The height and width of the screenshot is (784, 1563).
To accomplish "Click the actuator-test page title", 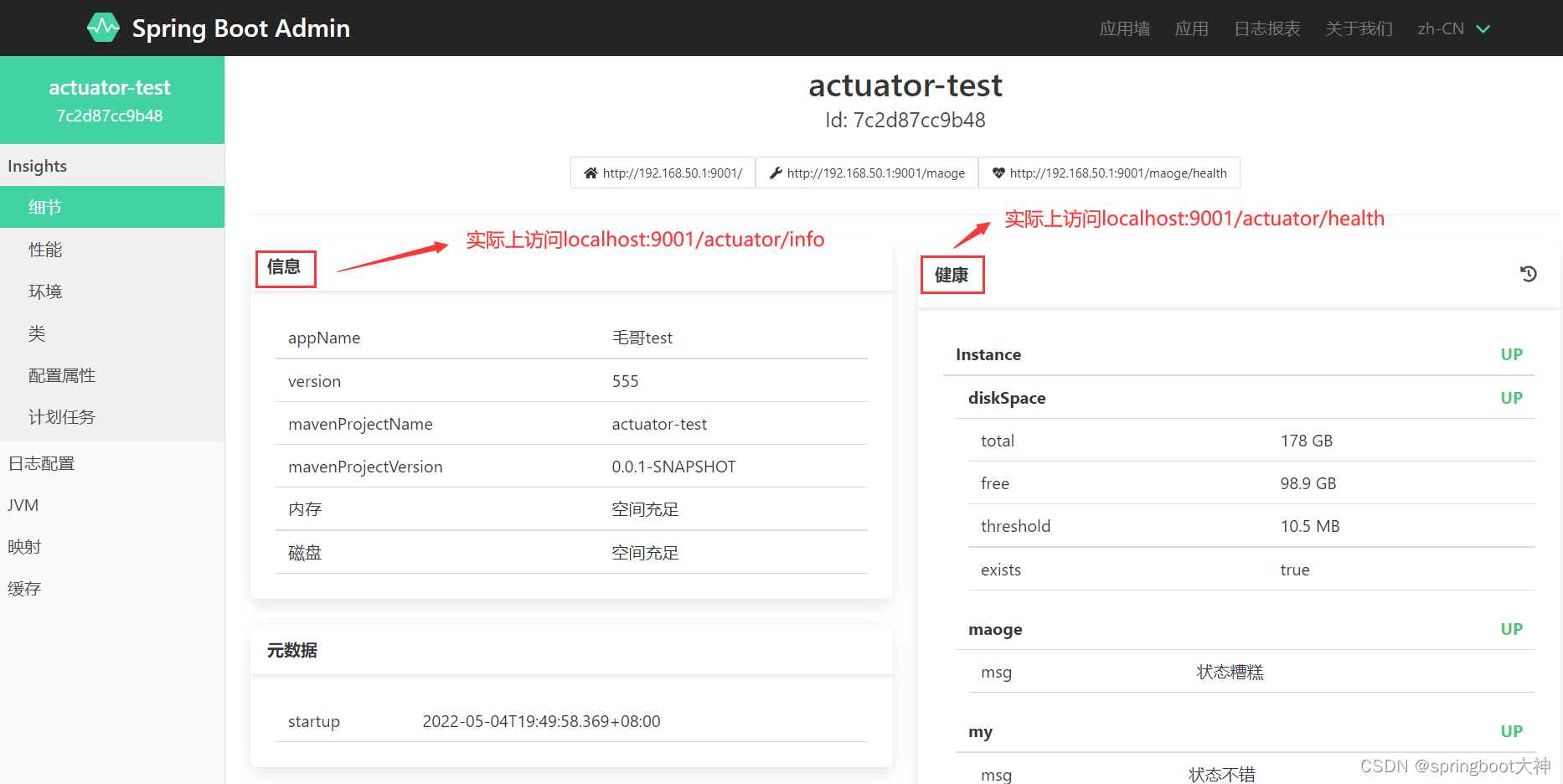I will click(x=905, y=85).
